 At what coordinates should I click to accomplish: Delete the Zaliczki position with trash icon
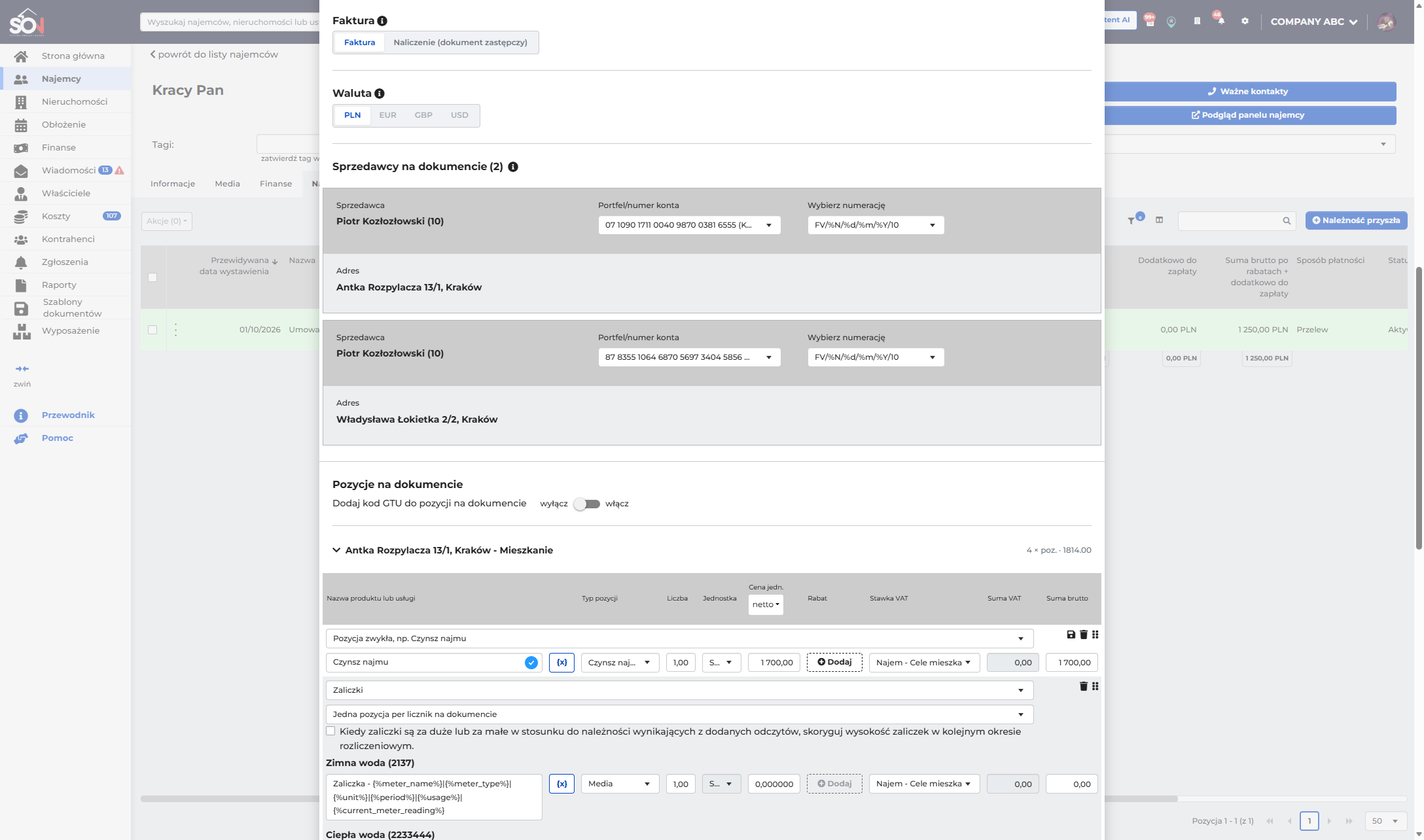pos(1083,686)
